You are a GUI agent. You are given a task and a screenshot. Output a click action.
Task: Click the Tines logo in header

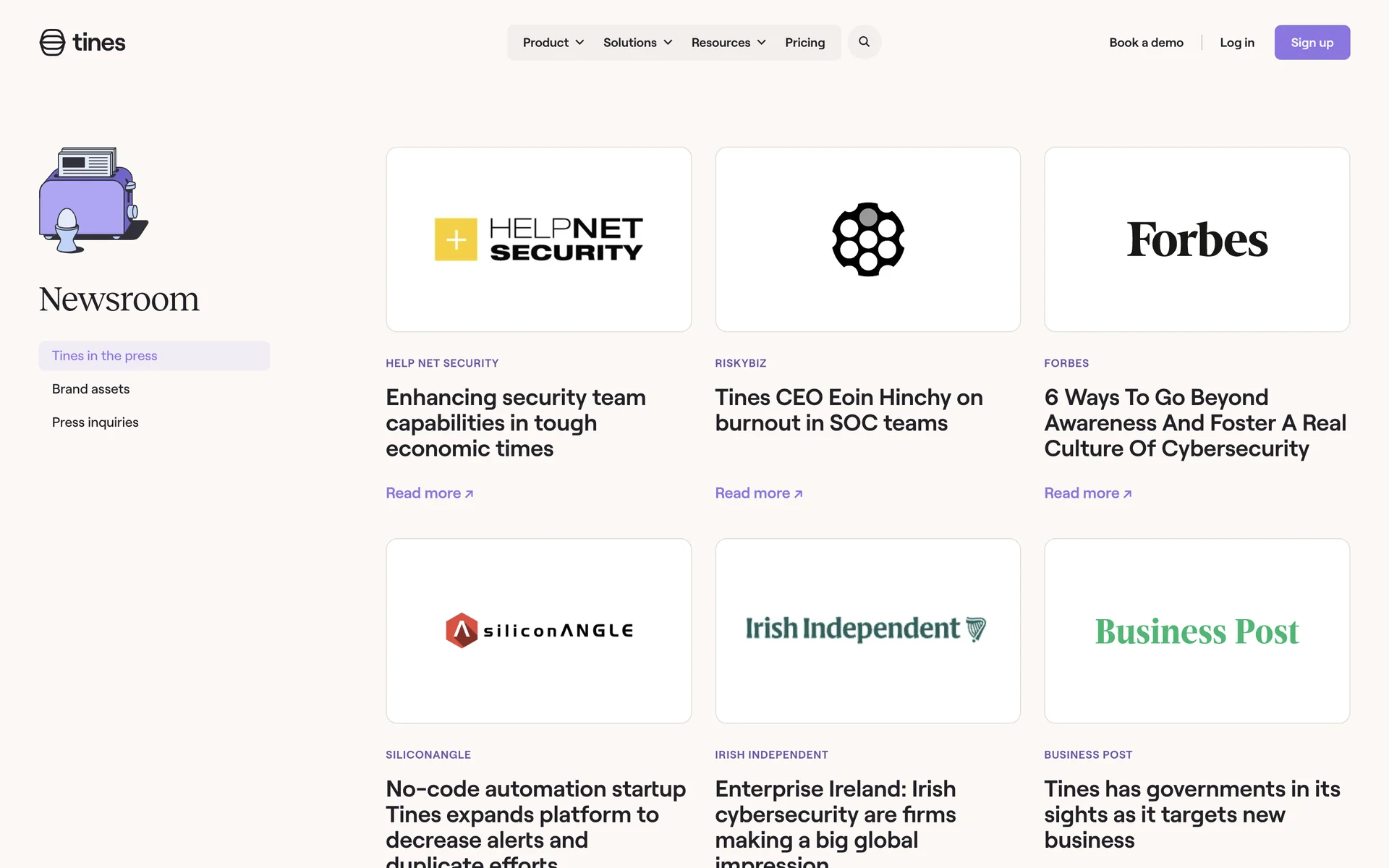[x=82, y=43]
